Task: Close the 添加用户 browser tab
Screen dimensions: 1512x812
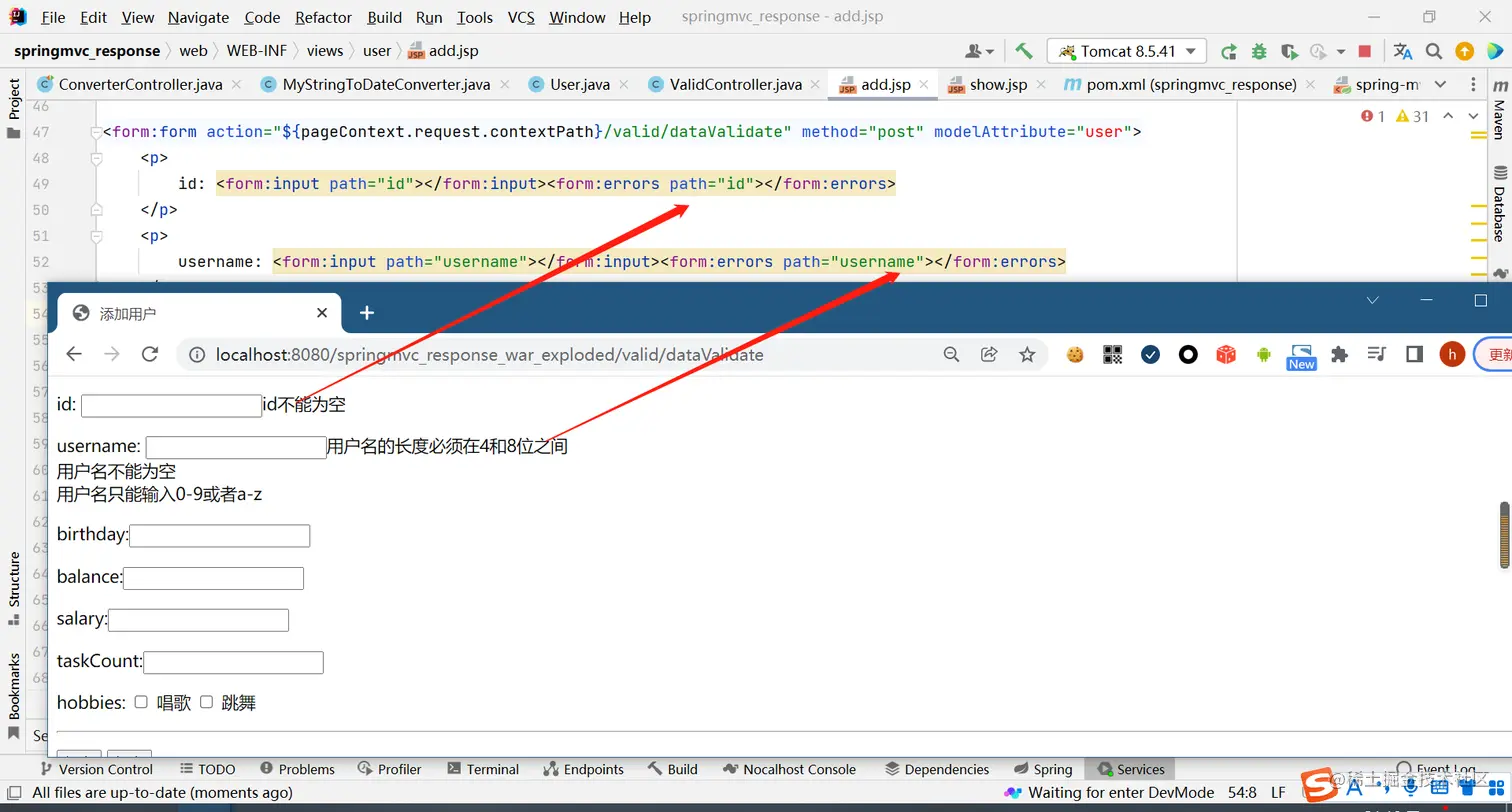Action: tap(322, 313)
